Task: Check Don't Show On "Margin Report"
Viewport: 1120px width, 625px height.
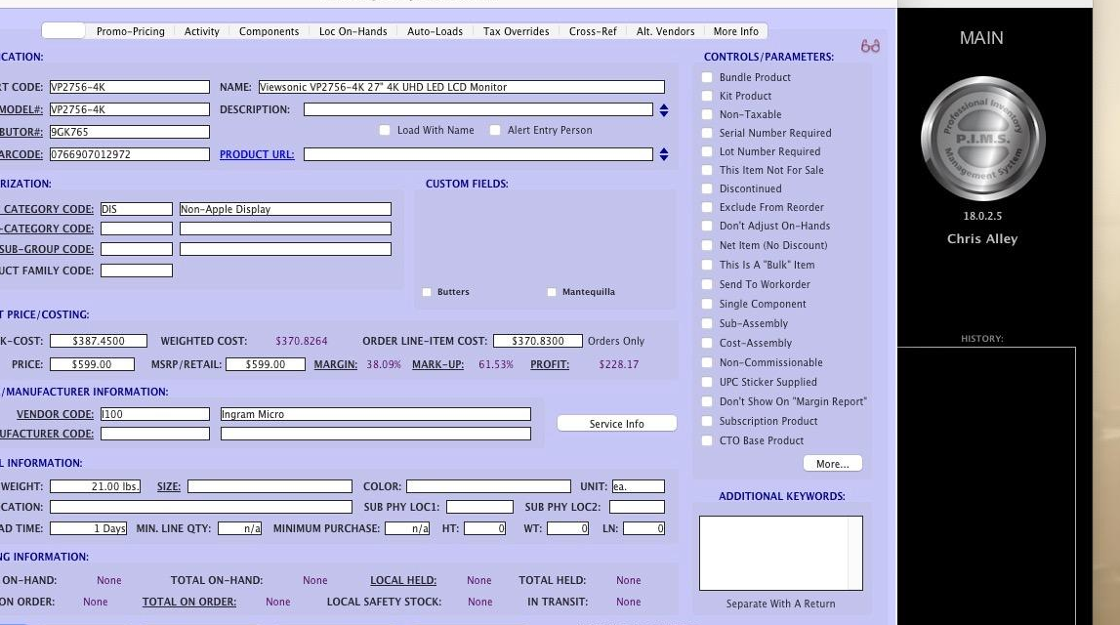Action: point(707,401)
